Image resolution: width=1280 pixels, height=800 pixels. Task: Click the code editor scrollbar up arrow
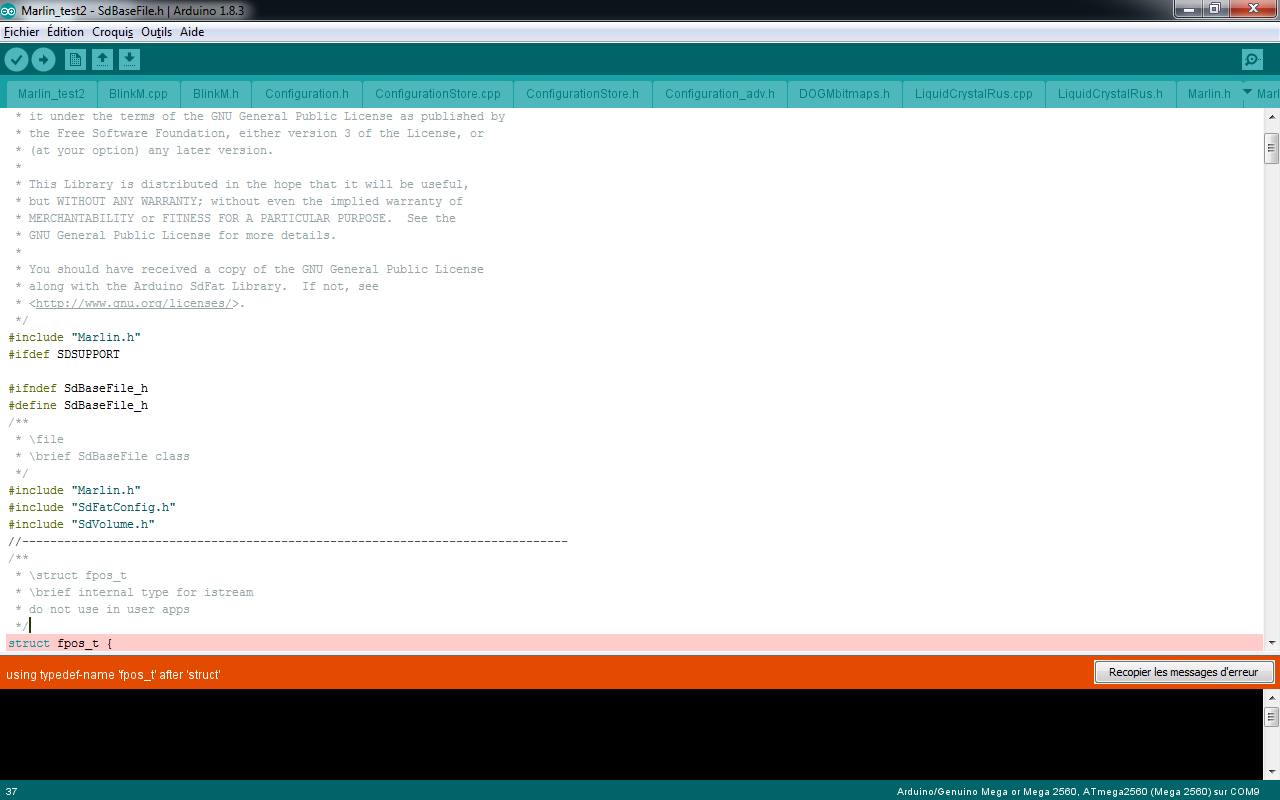[x=1271, y=116]
